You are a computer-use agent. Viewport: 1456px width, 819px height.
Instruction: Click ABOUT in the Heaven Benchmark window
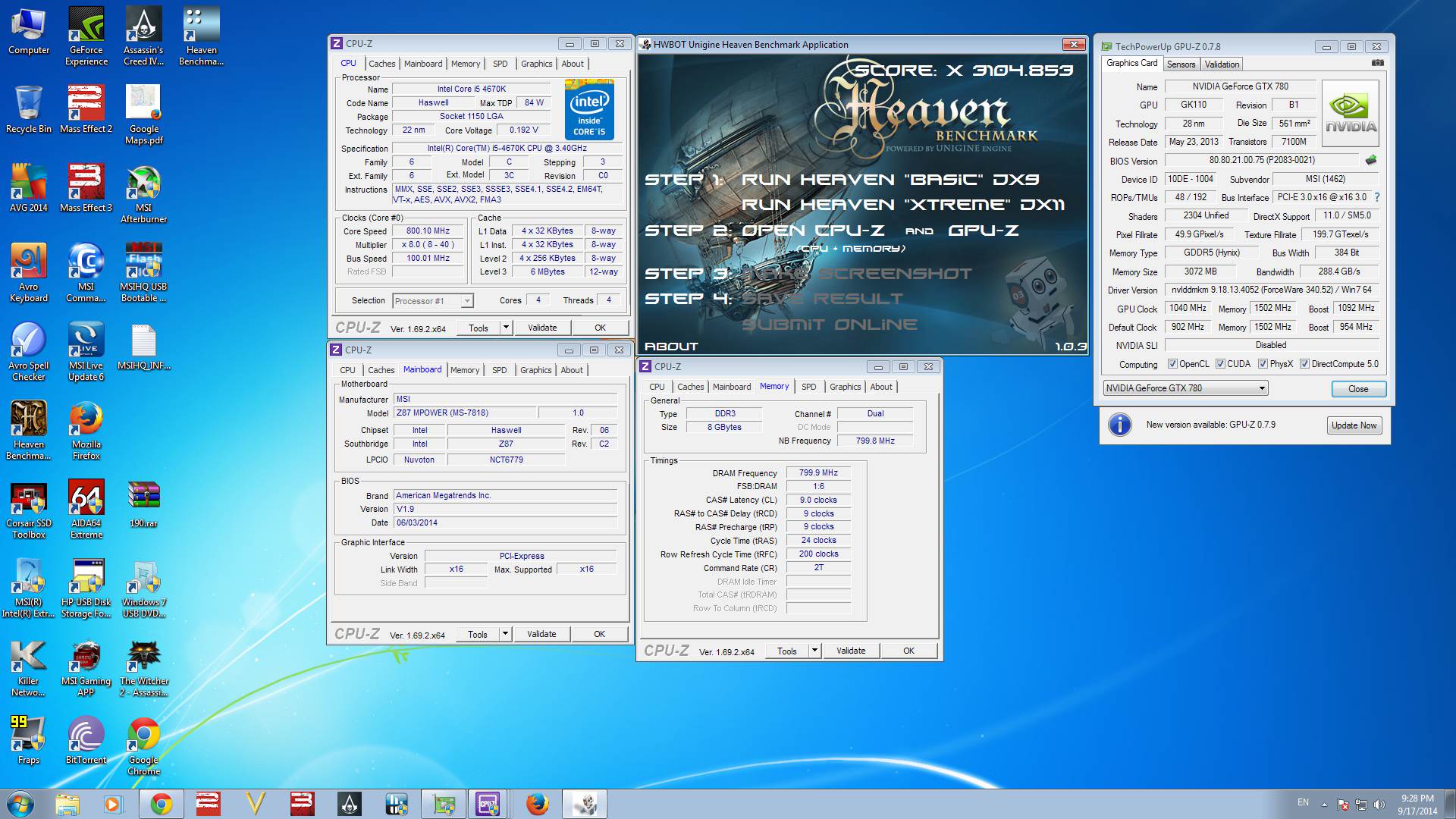click(x=671, y=346)
